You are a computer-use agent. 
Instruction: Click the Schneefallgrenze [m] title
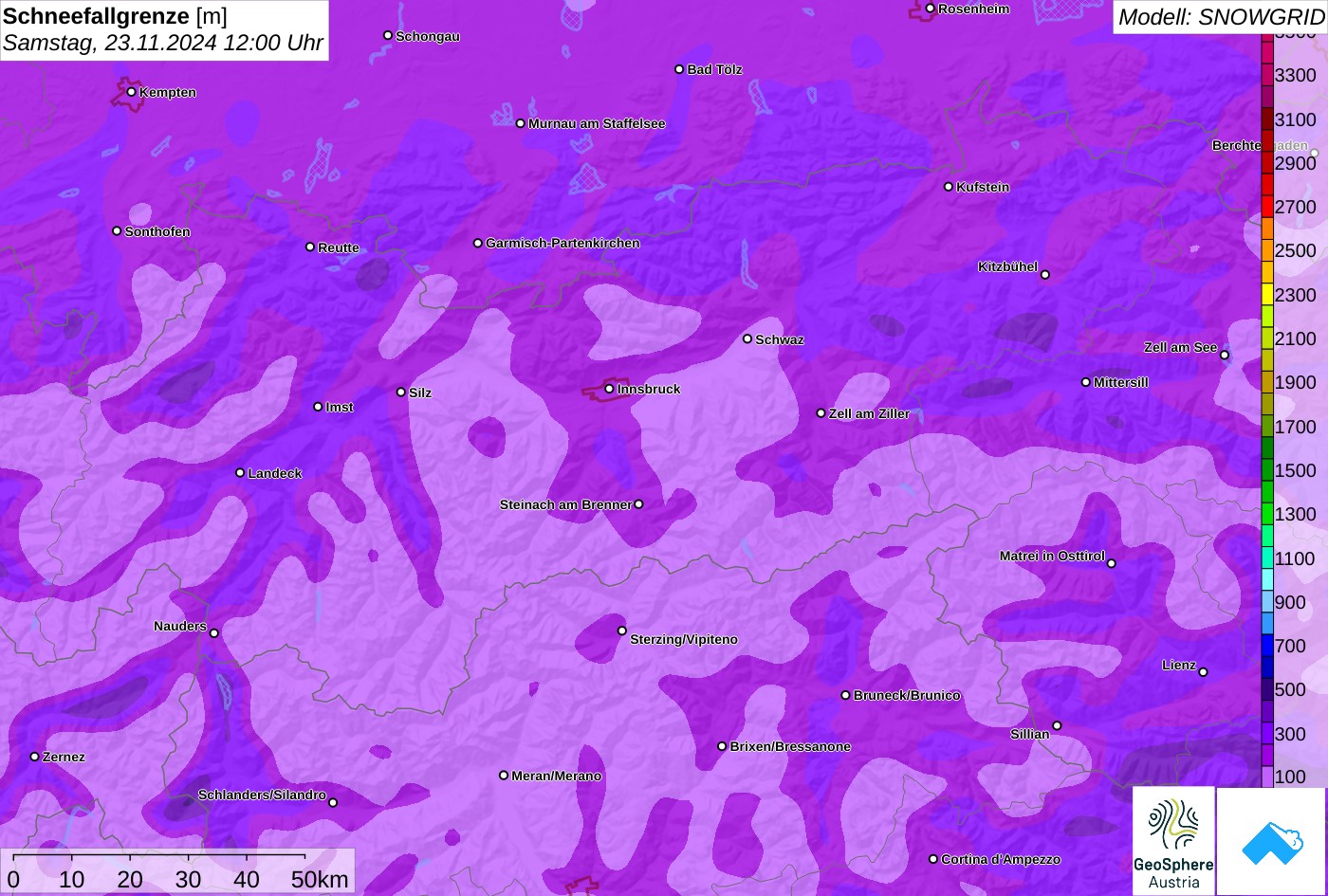115,16
